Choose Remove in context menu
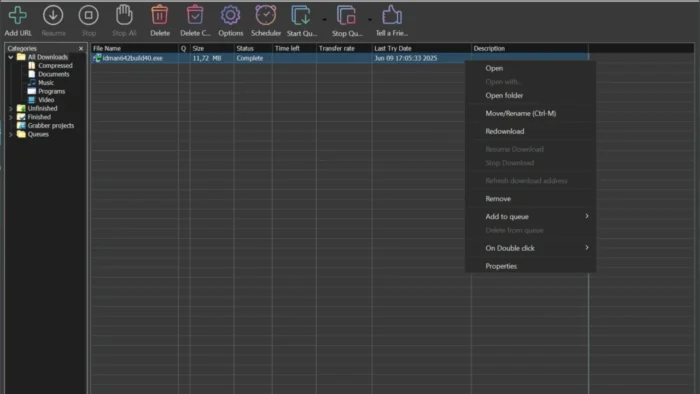Image resolution: width=700 pixels, height=394 pixels. click(x=530, y=199)
